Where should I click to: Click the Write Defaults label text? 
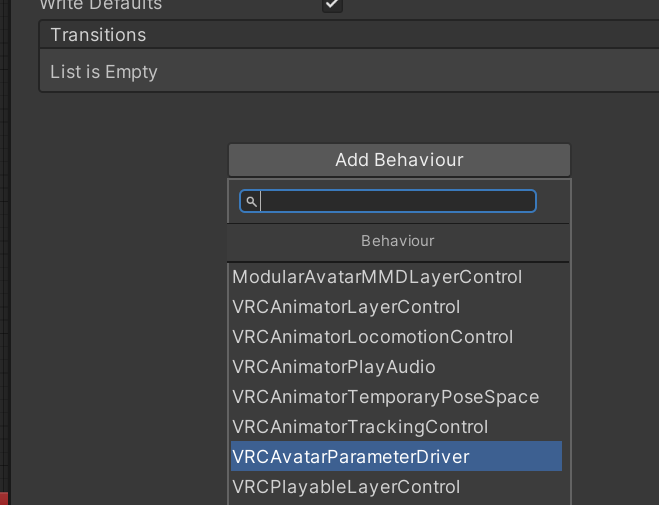[100, 5]
